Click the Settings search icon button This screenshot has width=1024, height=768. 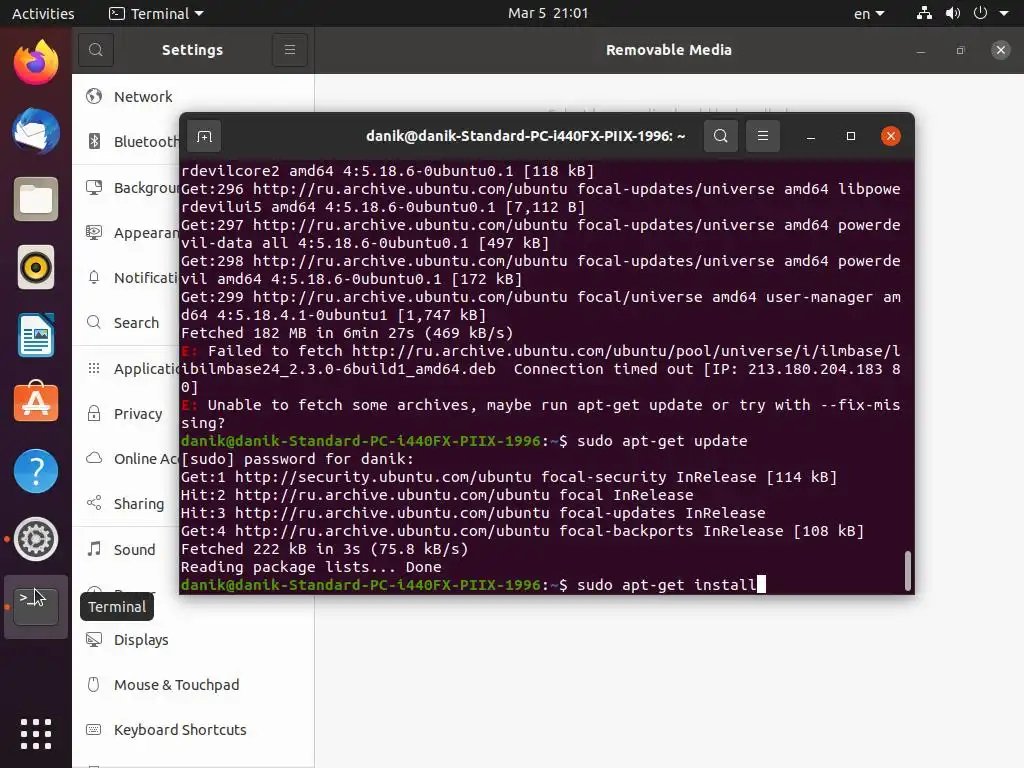[96, 50]
